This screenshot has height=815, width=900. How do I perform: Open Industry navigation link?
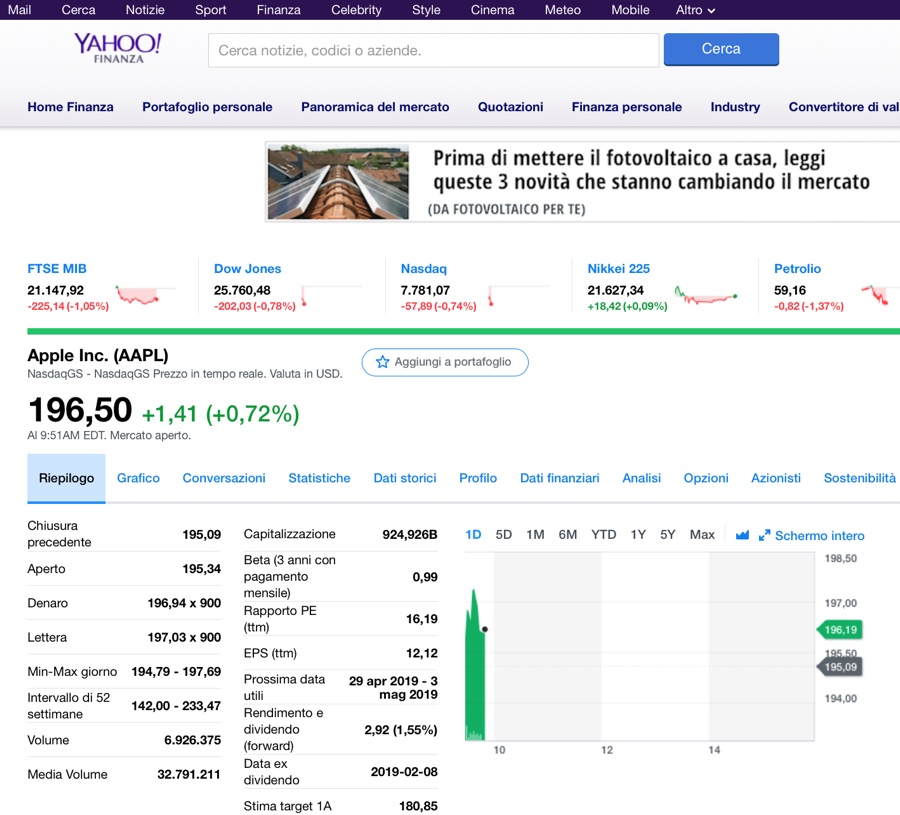point(735,107)
